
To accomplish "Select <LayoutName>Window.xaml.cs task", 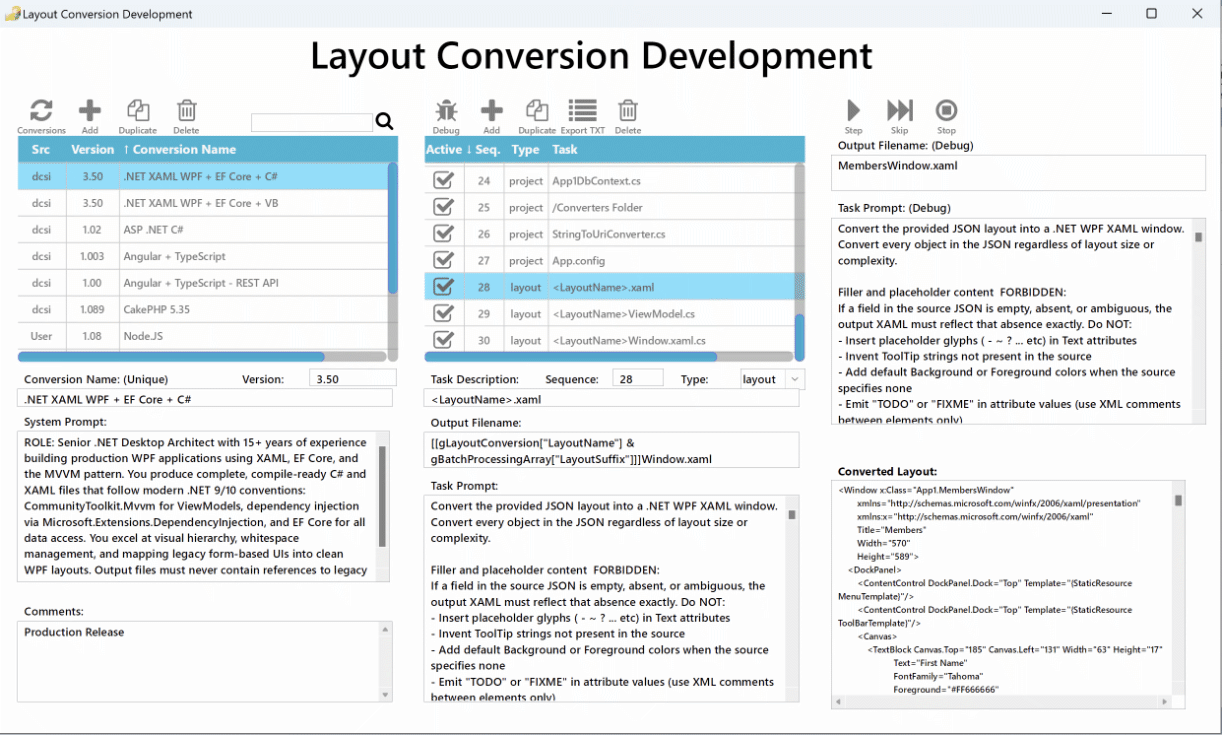I will click(609, 340).
